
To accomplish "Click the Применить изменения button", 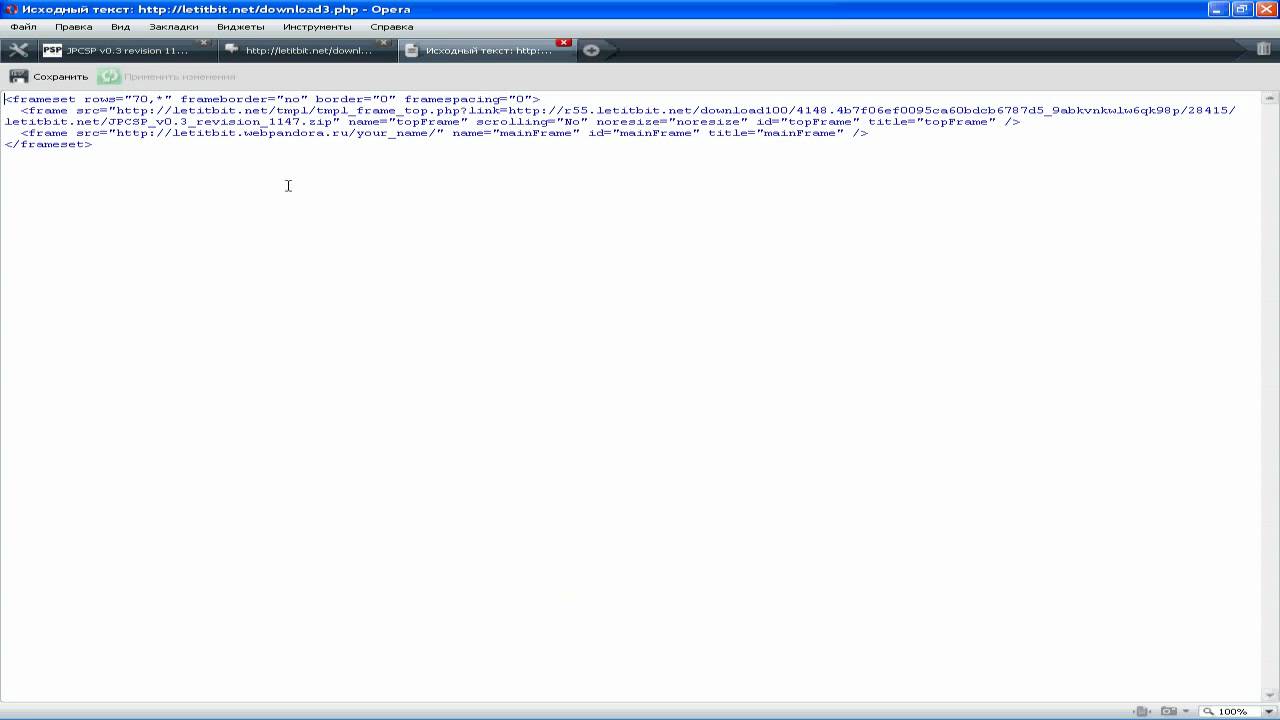I will coord(167,76).
